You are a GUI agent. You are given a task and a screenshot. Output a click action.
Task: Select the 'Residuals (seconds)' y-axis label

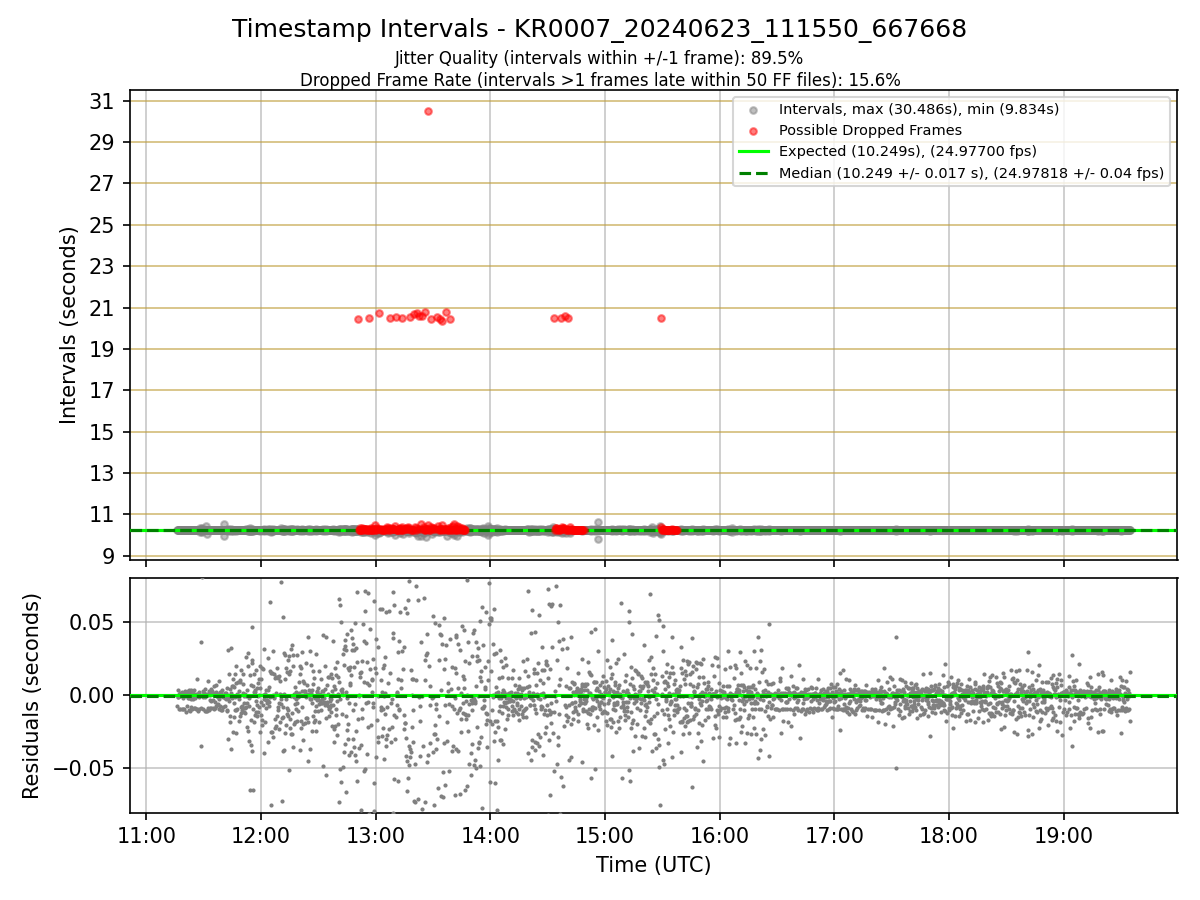[x=32, y=696]
